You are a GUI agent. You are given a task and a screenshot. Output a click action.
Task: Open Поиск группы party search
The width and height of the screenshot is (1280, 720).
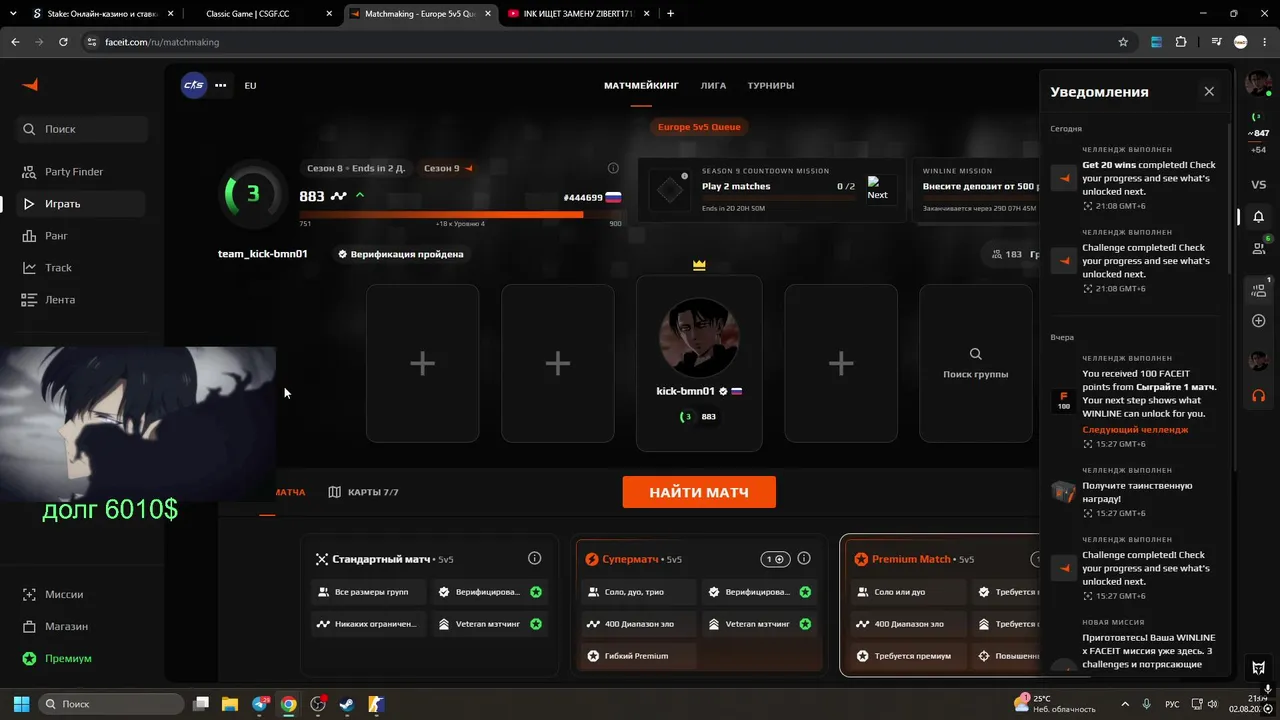point(975,363)
